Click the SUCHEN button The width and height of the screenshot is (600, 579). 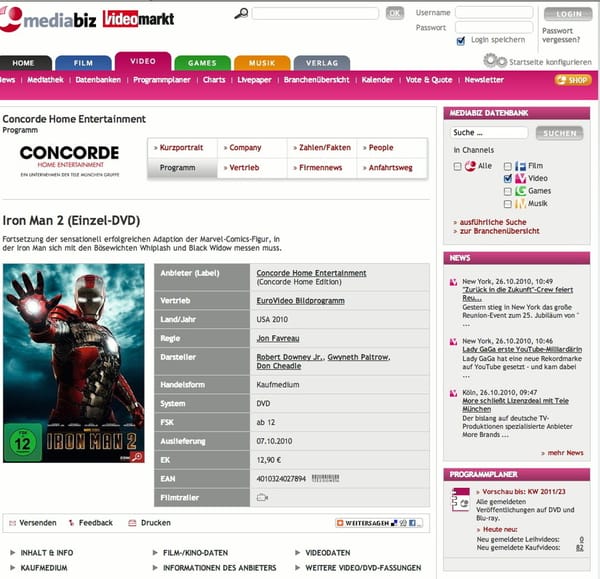[559, 133]
